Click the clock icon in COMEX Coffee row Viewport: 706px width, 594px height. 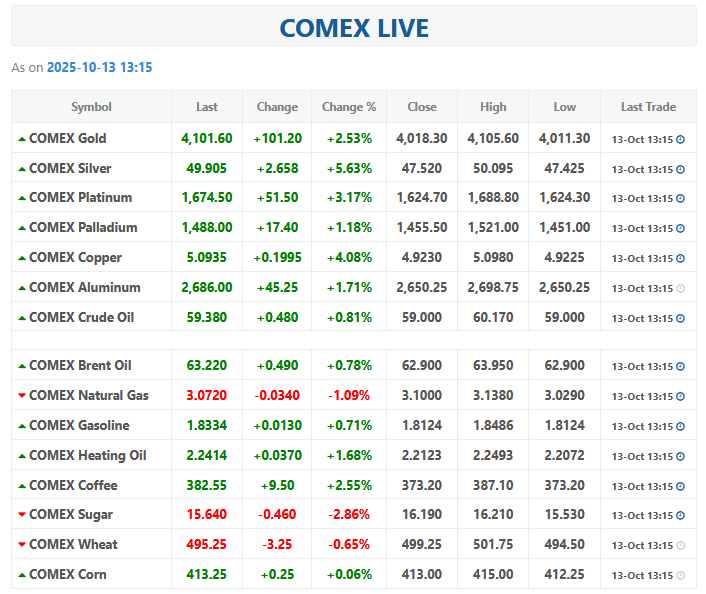(681, 486)
